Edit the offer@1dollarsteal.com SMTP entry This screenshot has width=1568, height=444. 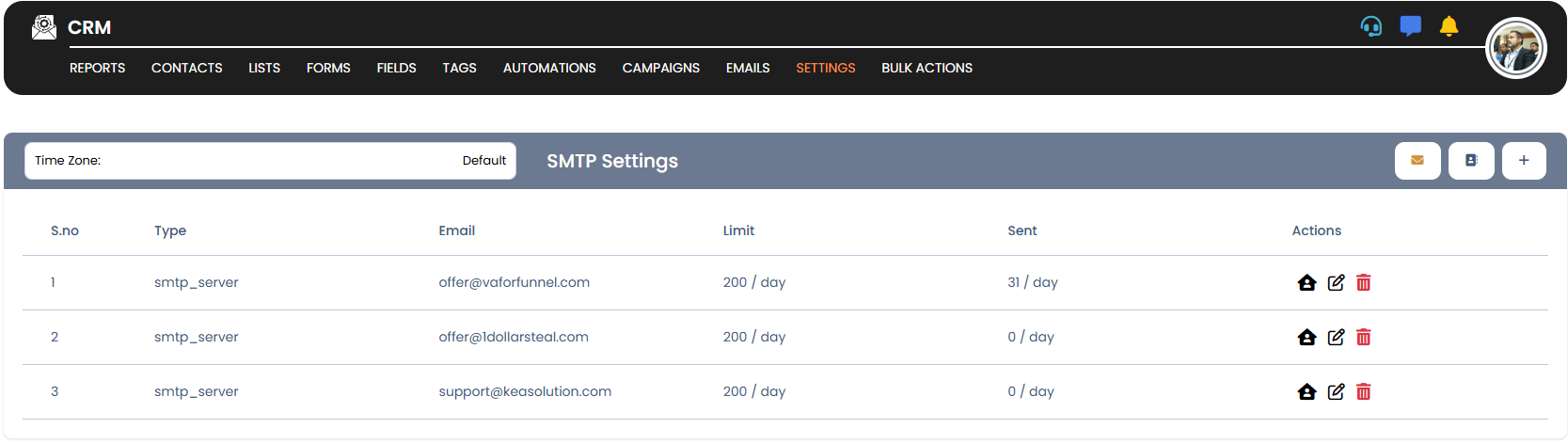pos(1336,337)
